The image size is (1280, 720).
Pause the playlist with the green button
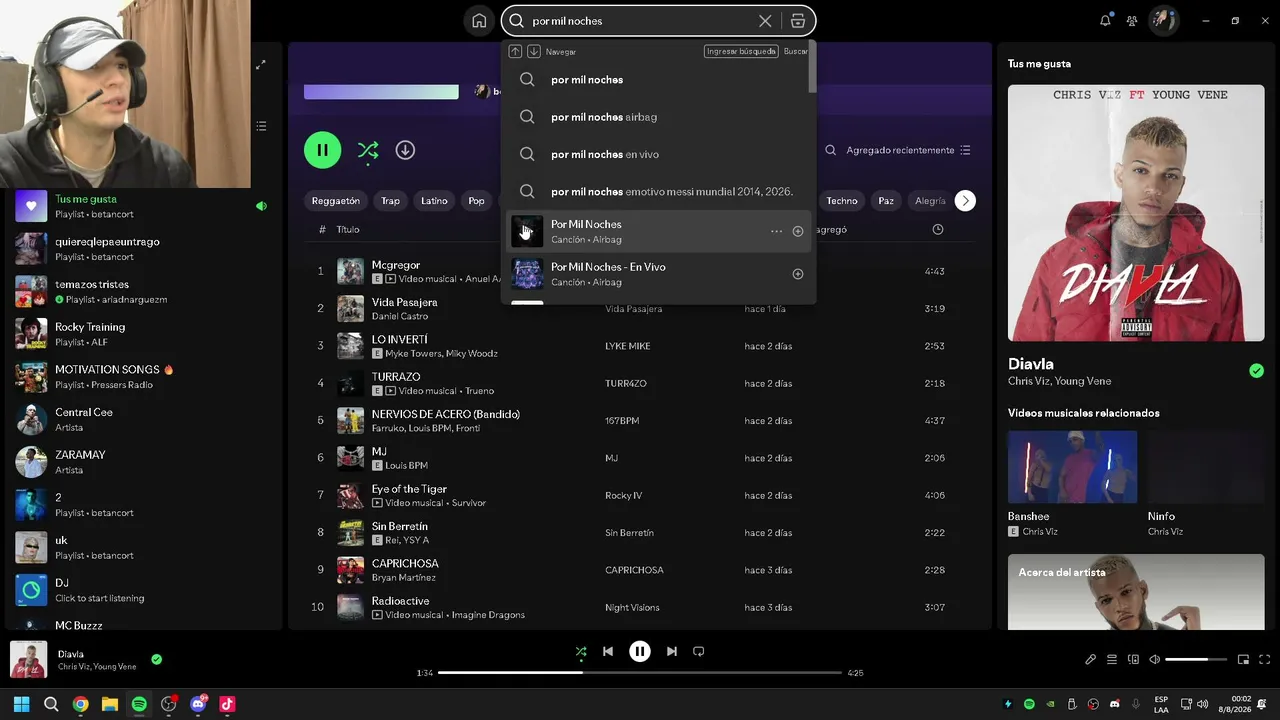(x=323, y=150)
